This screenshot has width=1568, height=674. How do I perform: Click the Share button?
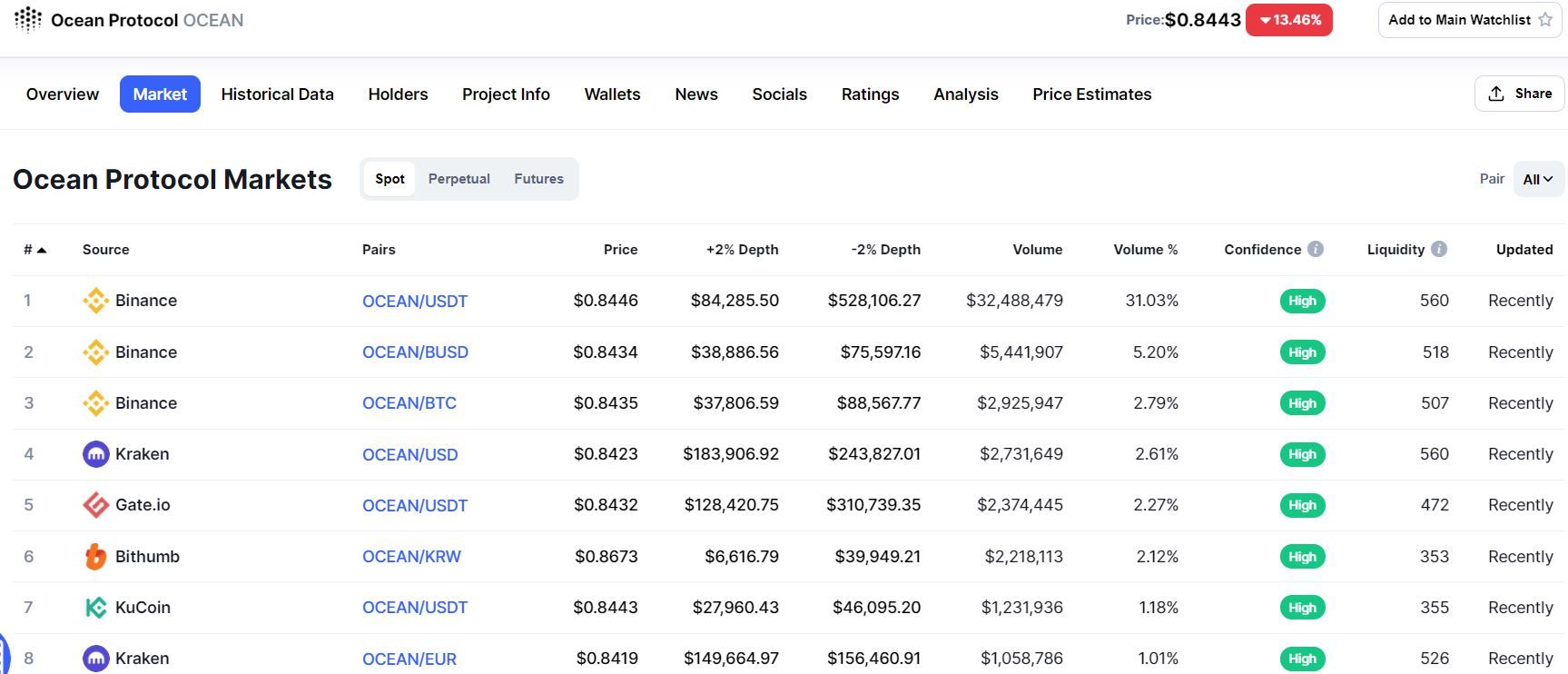[1520, 94]
